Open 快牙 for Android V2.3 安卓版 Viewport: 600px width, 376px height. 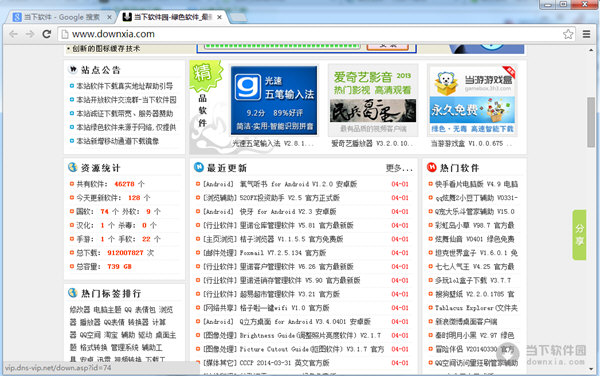point(288,212)
